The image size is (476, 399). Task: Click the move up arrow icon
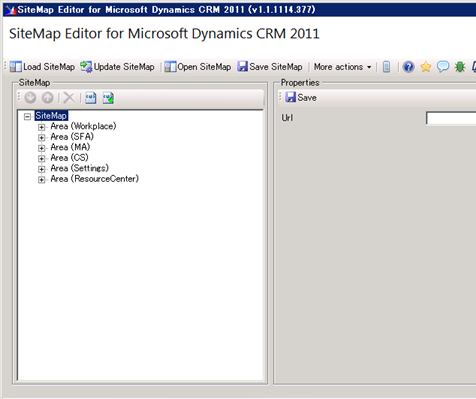point(48,98)
